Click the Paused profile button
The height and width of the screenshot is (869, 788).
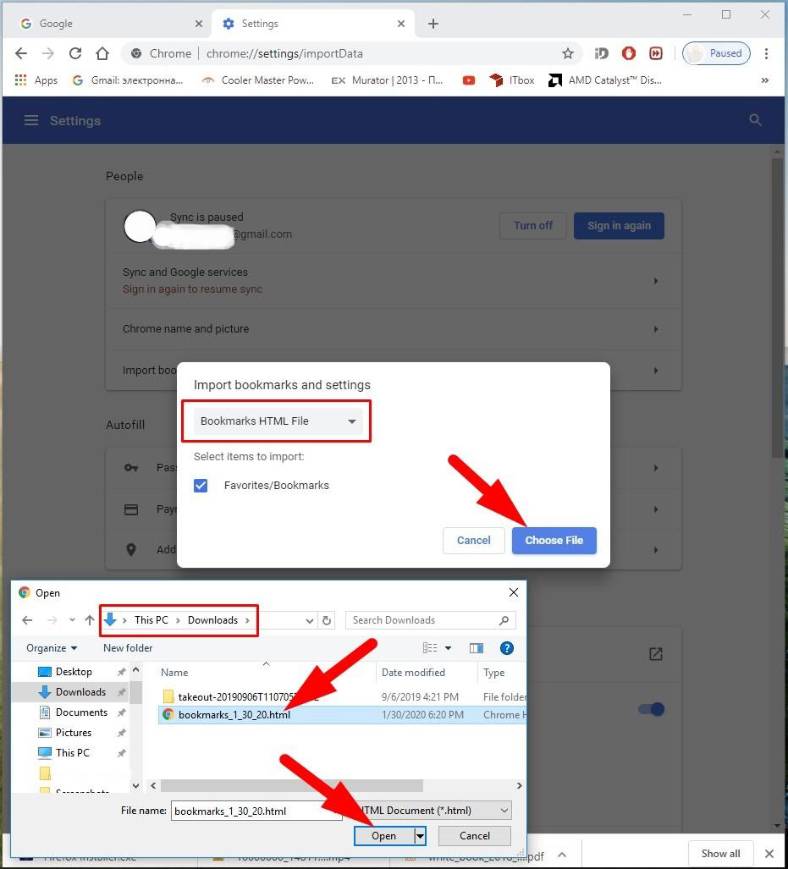[x=717, y=53]
